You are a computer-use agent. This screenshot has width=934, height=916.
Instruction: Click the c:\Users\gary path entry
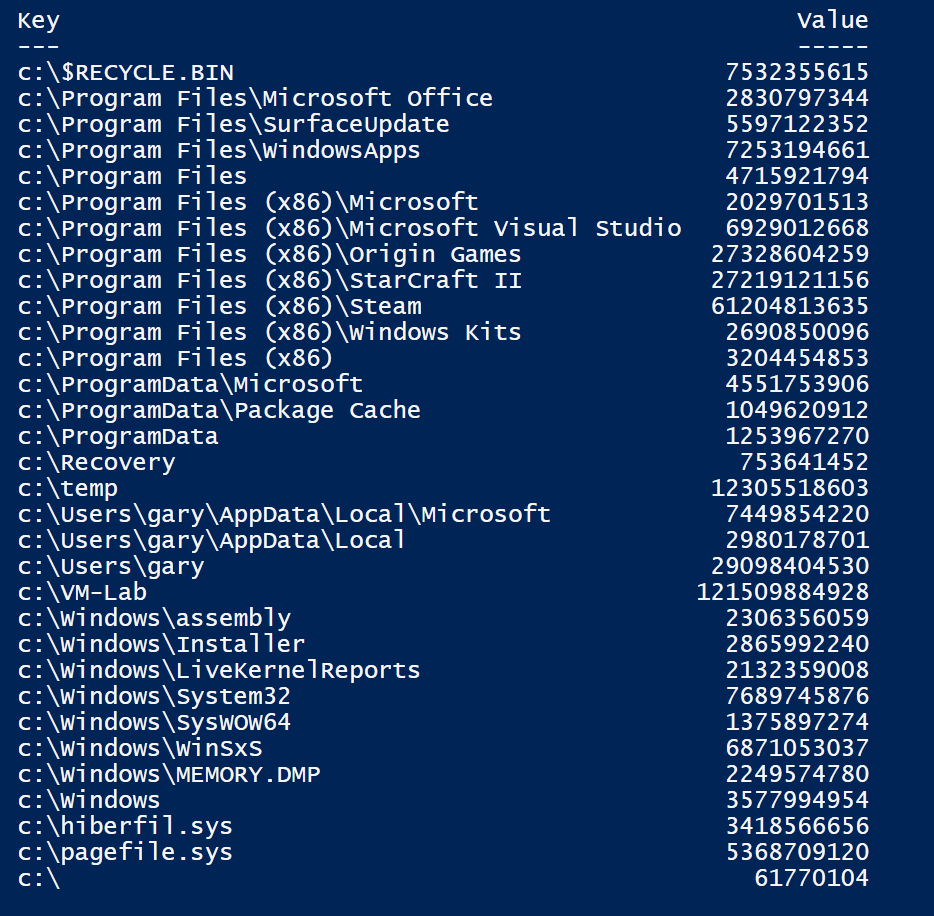click(x=111, y=566)
